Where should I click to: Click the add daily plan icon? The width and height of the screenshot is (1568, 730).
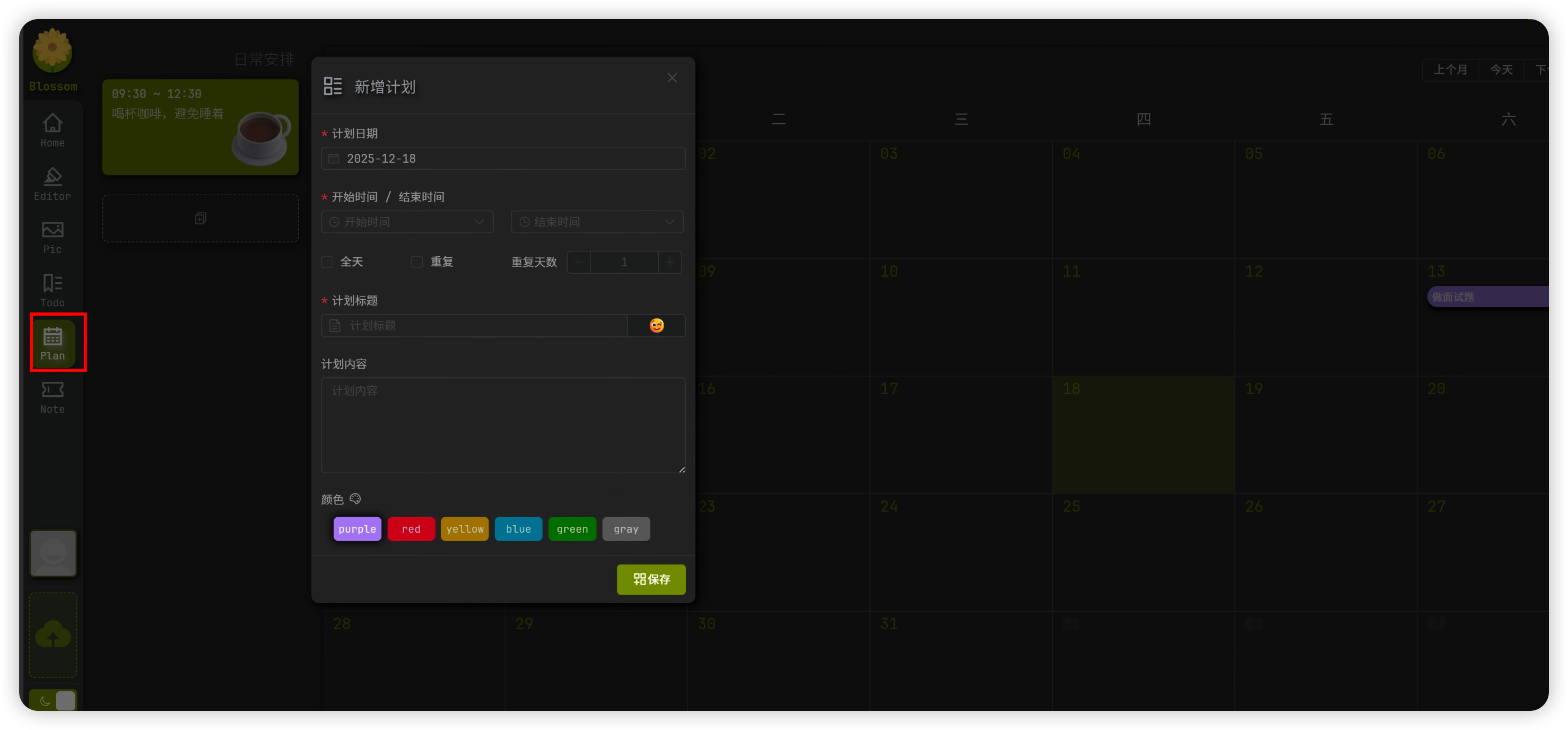click(201, 218)
